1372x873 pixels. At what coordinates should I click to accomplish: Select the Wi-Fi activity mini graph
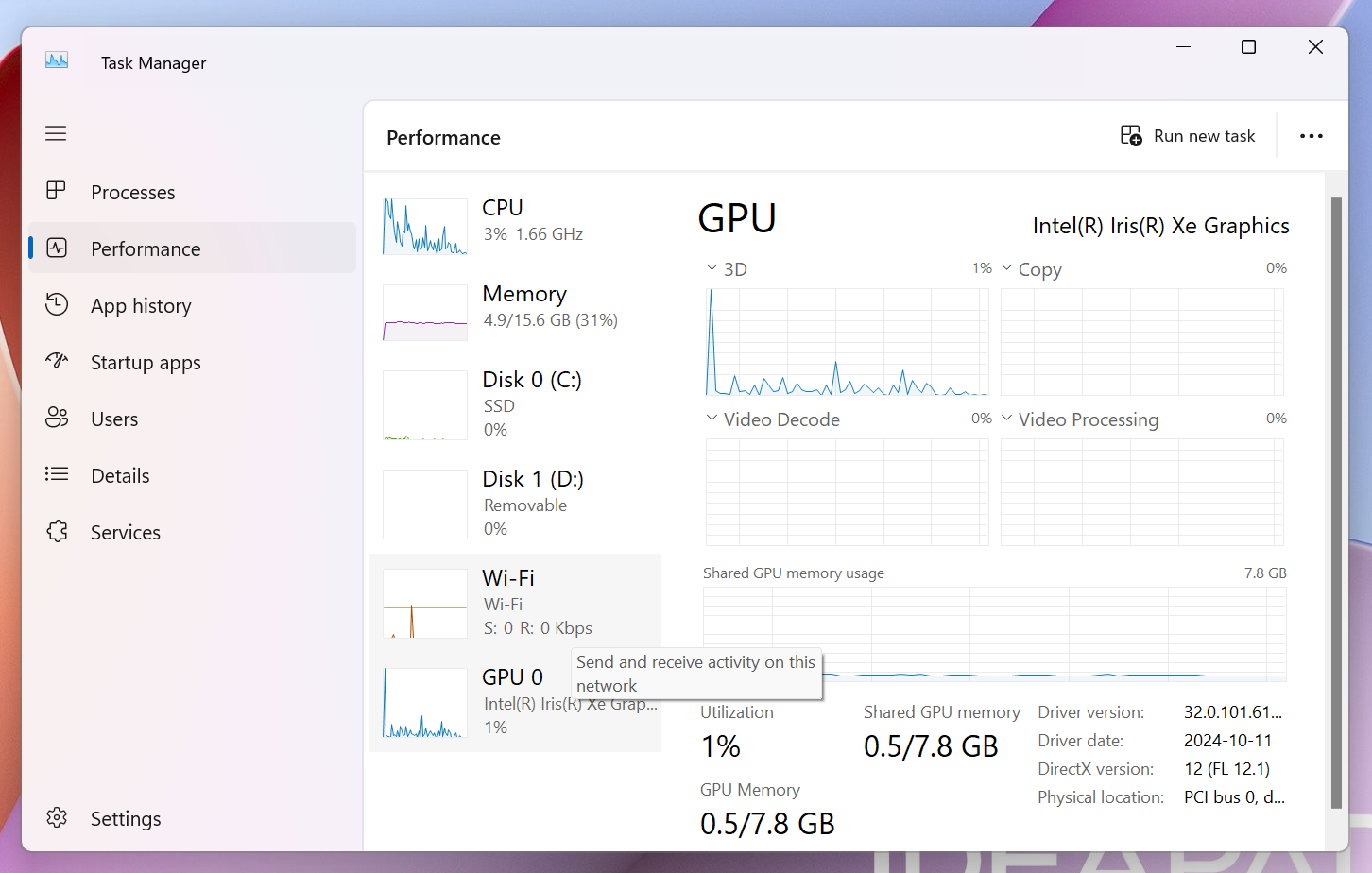click(x=425, y=604)
